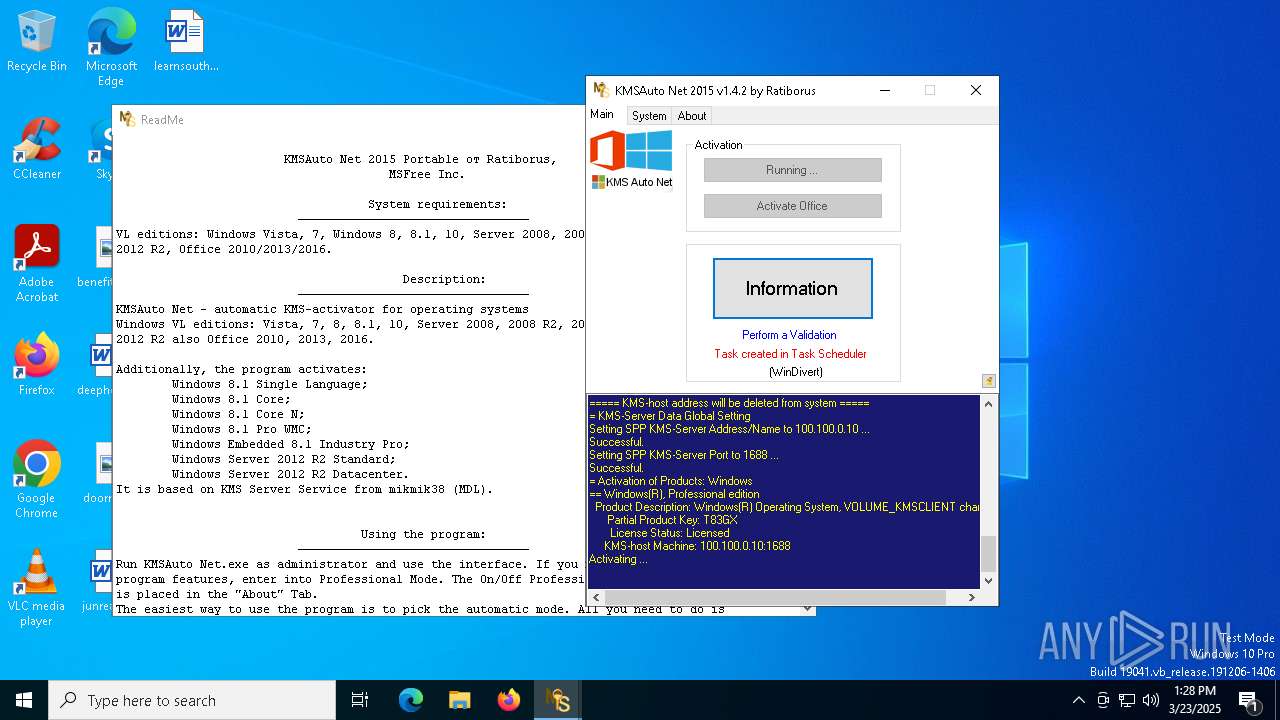The image size is (1280, 720).
Task: Select KMSAuto Net taskbar button
Action: coord(557,700)
